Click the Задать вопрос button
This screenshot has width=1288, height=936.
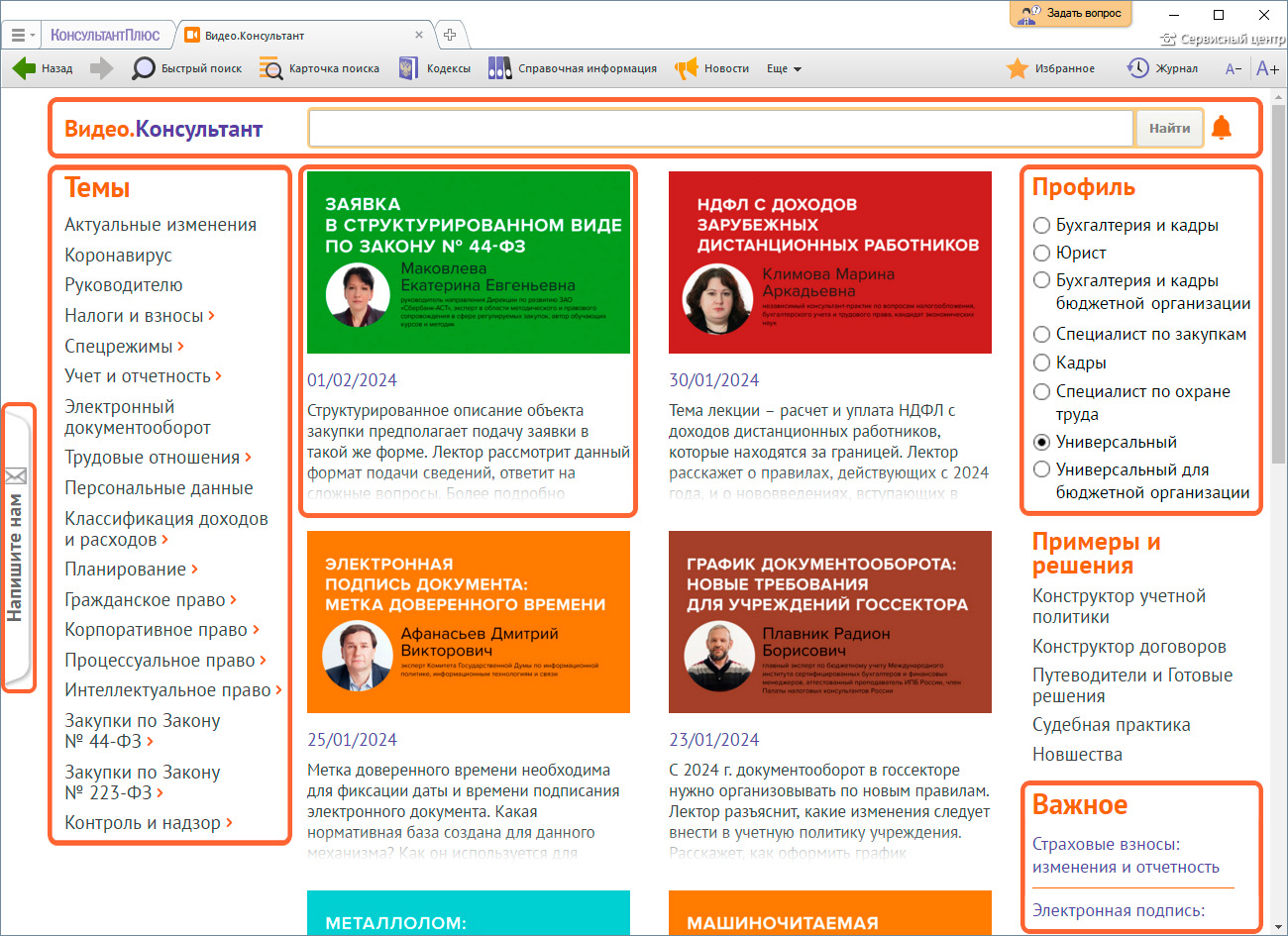tap(1070, 14)
